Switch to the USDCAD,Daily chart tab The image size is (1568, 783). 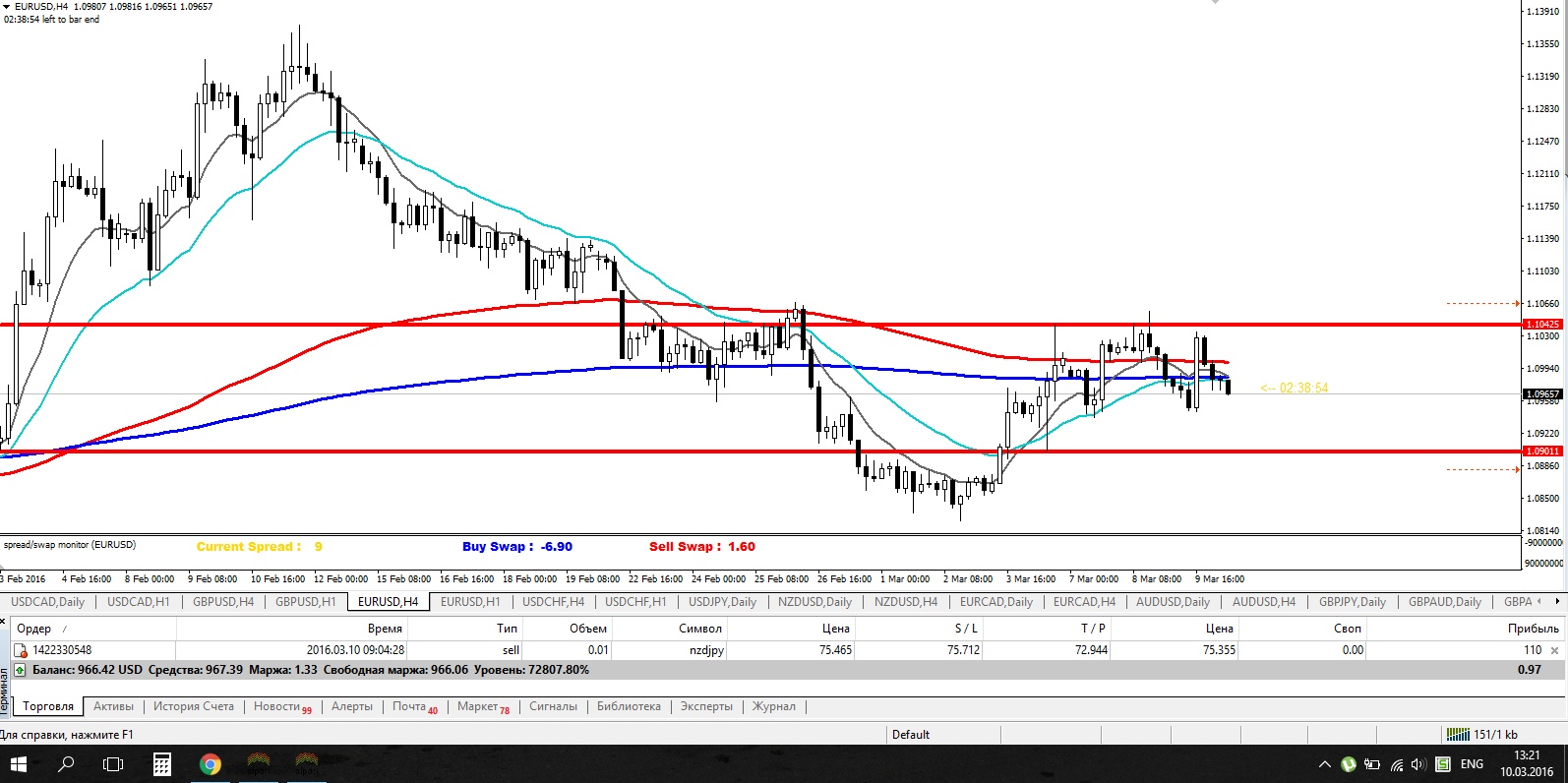48,602
